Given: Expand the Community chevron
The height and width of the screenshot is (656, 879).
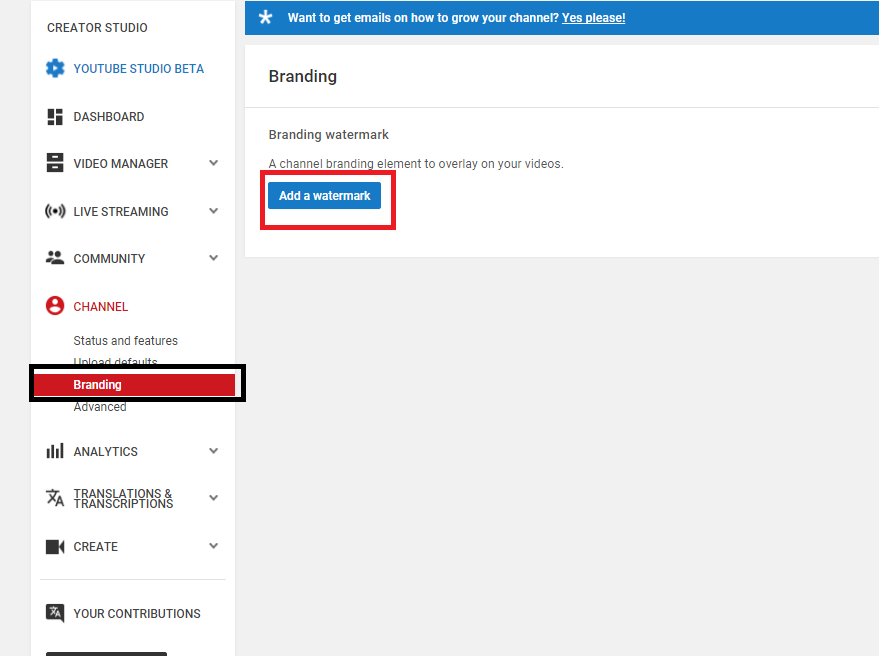Looking at the screenshot, I should click(x=214, y=258).
